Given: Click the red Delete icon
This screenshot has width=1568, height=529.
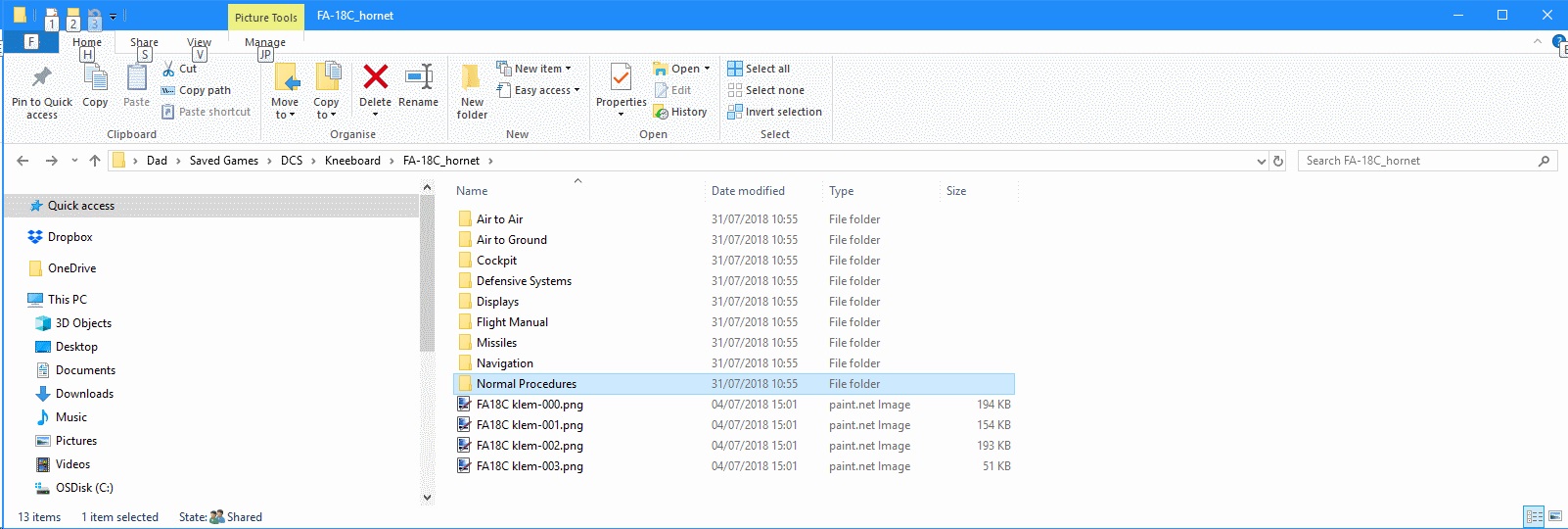Looking at the screenshot, I should coord(375,76).
